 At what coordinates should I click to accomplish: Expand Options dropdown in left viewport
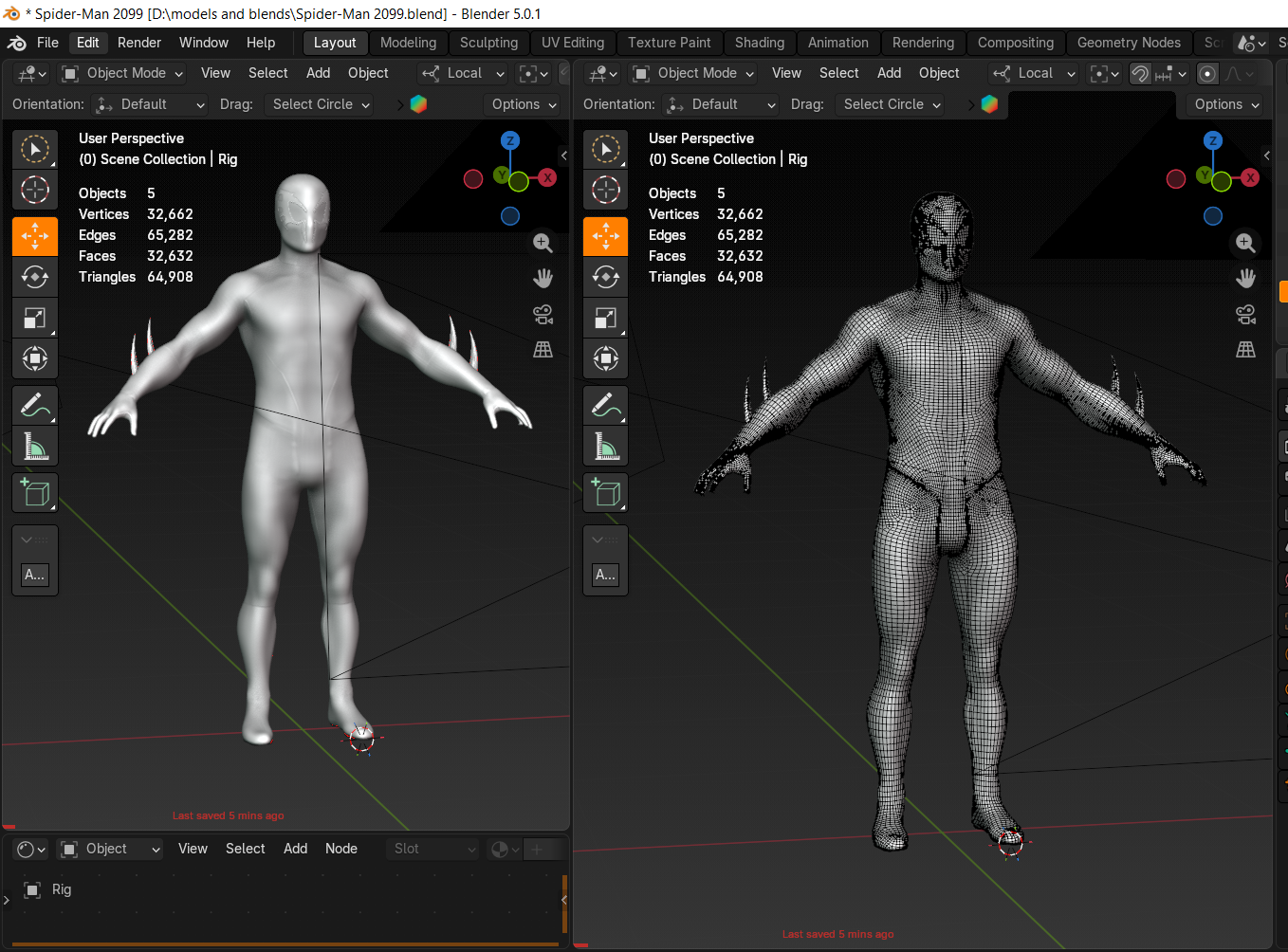coord(524,104)
